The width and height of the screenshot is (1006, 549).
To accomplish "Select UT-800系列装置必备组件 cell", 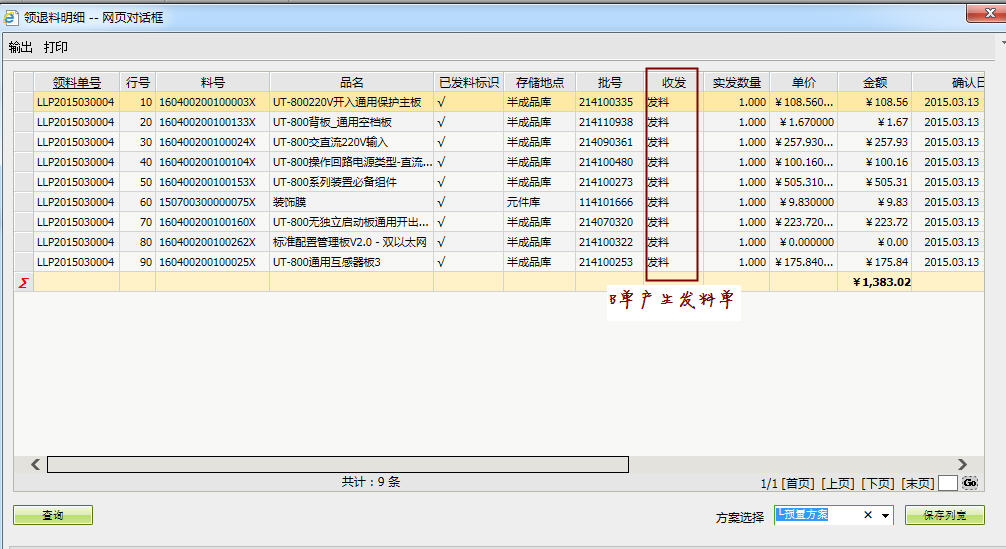I will 335,182.
